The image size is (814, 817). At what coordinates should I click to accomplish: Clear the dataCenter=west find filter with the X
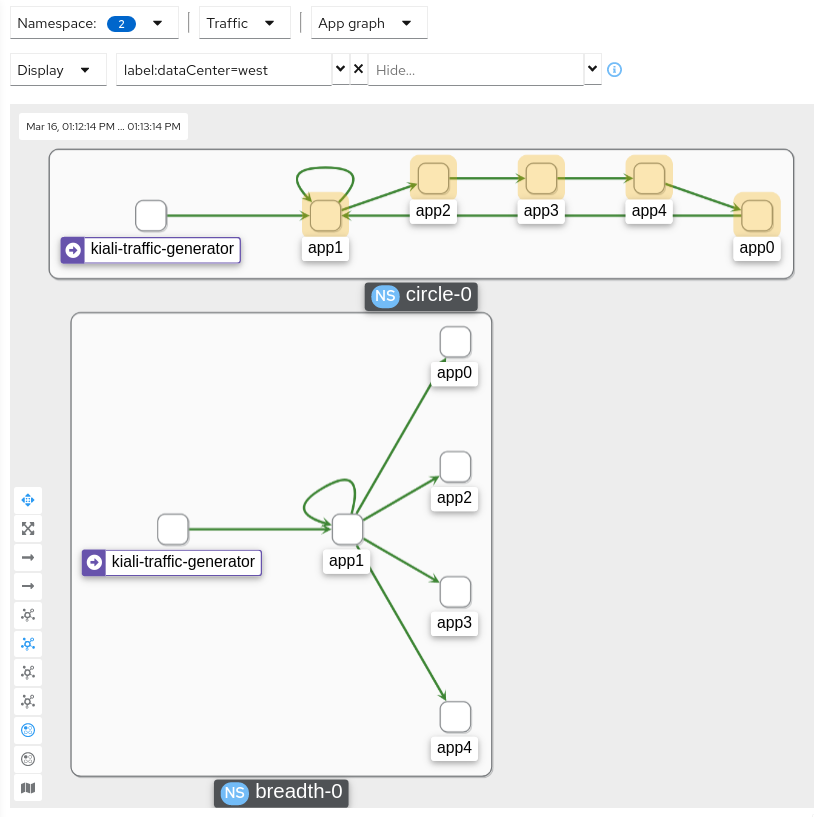coord(358,70)
